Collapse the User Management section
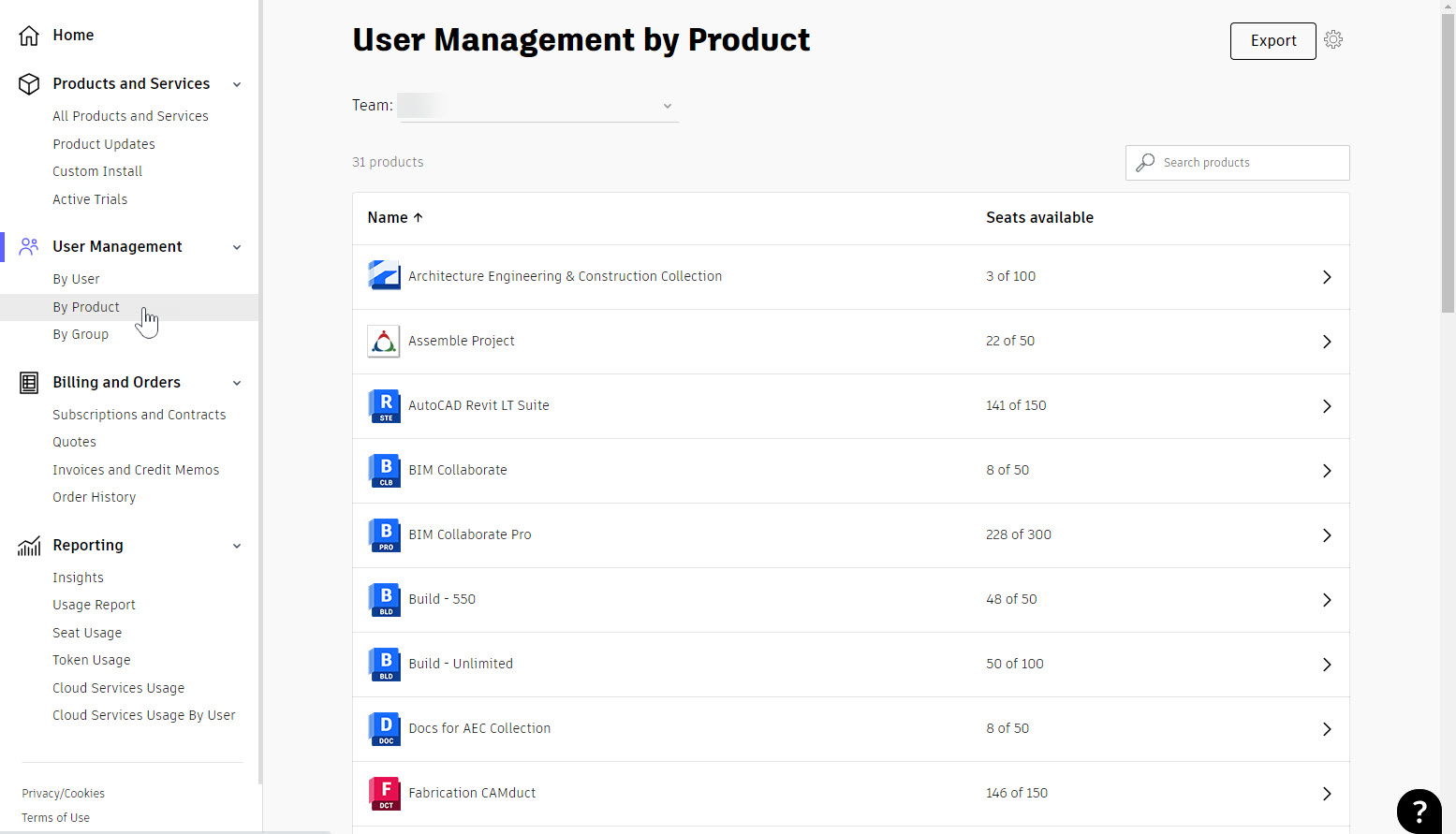Viewport: 1456px width, 834px height. tap(237, 247)
